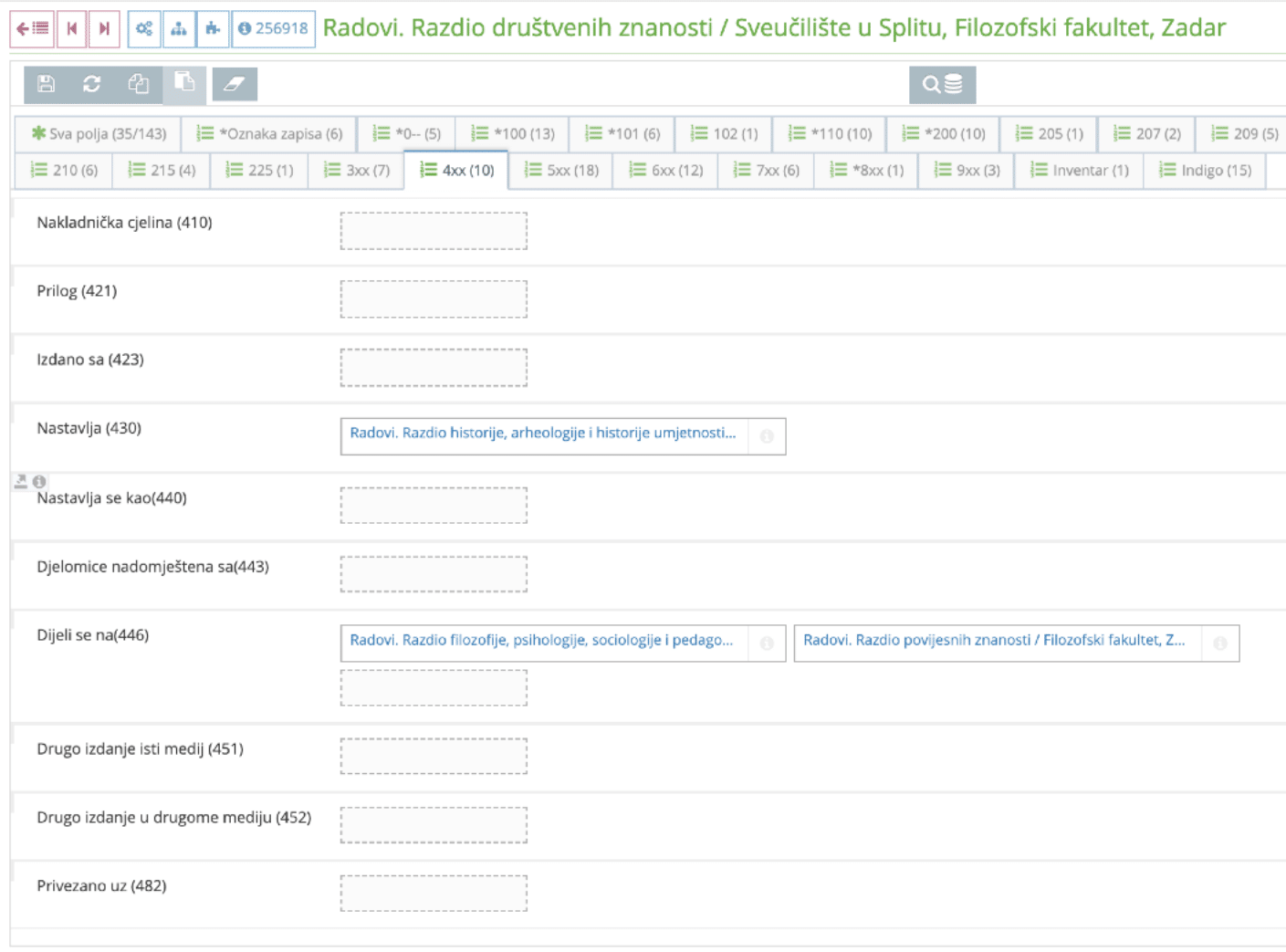Click the empty Prilog (421) input field
This screenshot has width=1286, height=952.
point(434,298)
